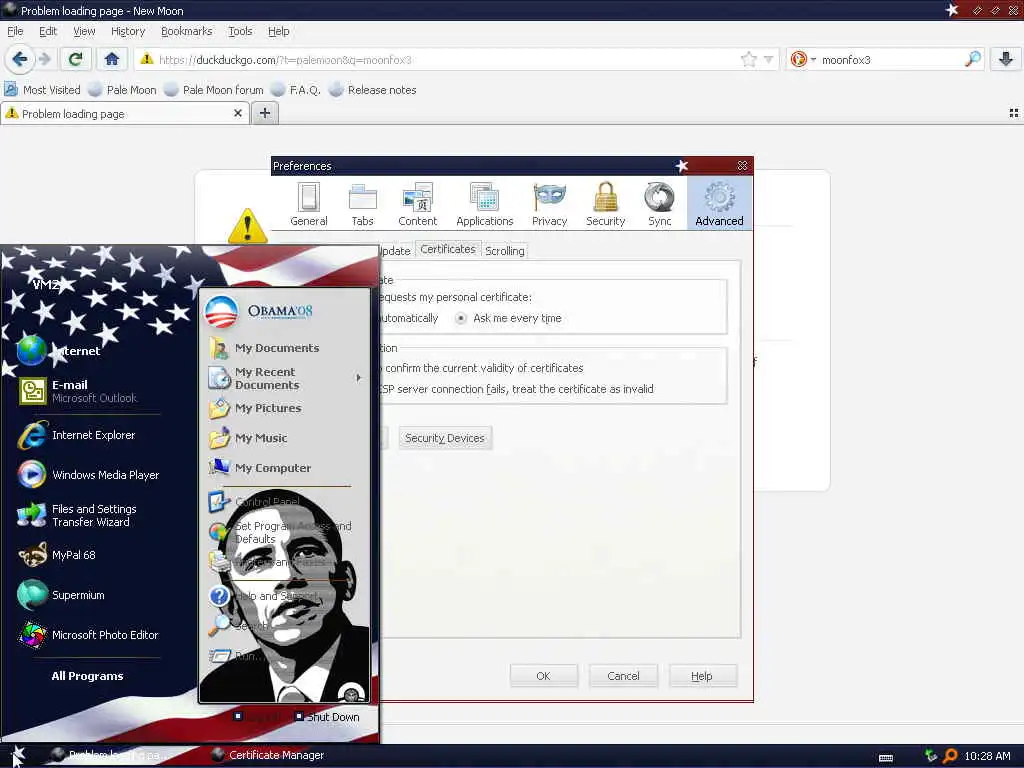Open the View menu
The height and width of the screenshot is (768, 1024).
(84, 31)
